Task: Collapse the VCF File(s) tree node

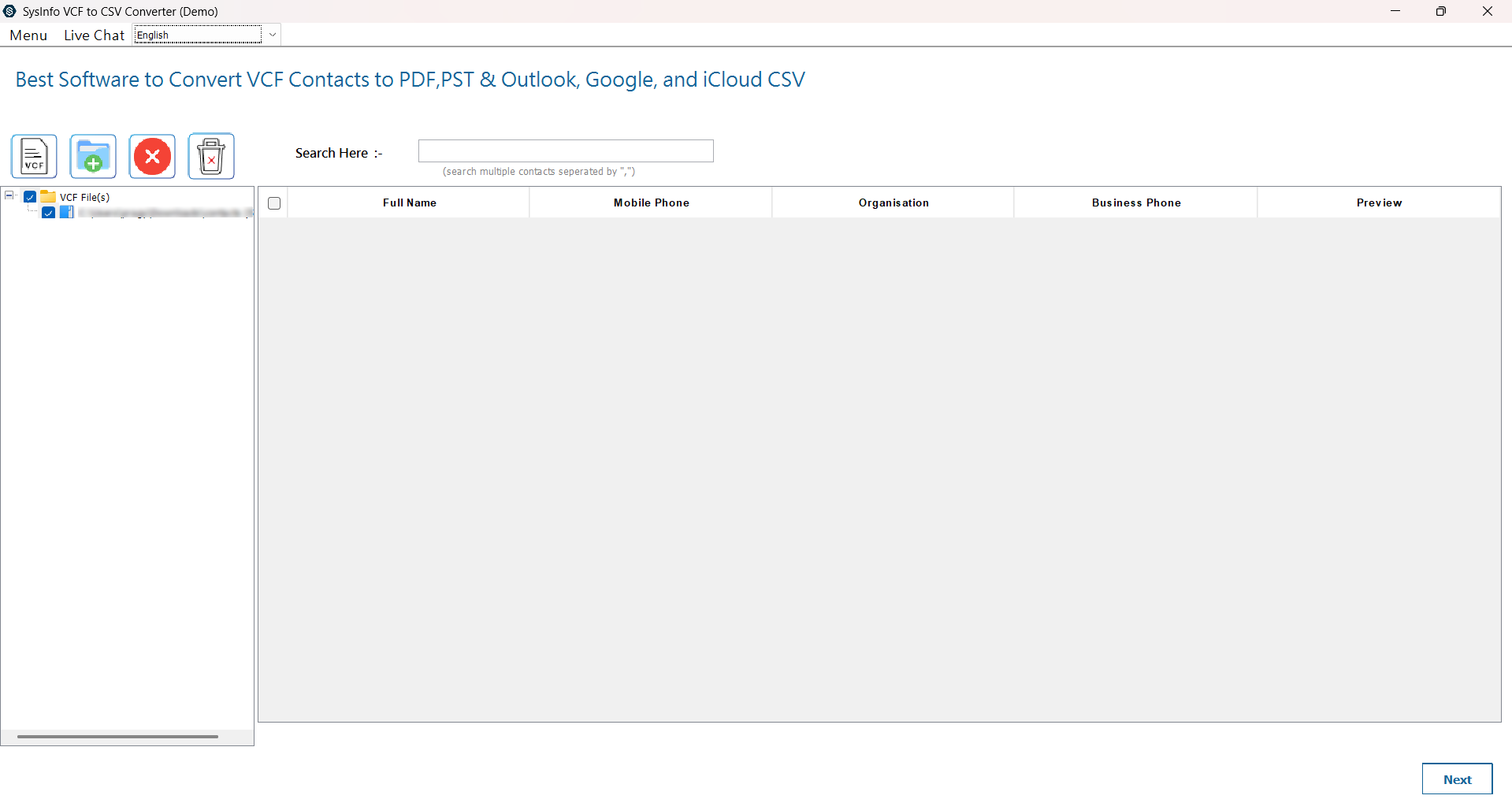Action: [9, 195]
